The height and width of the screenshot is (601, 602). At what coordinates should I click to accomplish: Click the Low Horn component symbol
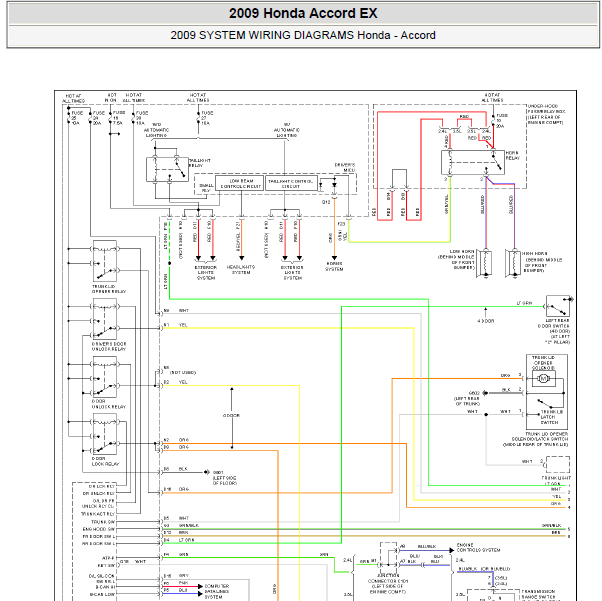coord(485,263)
